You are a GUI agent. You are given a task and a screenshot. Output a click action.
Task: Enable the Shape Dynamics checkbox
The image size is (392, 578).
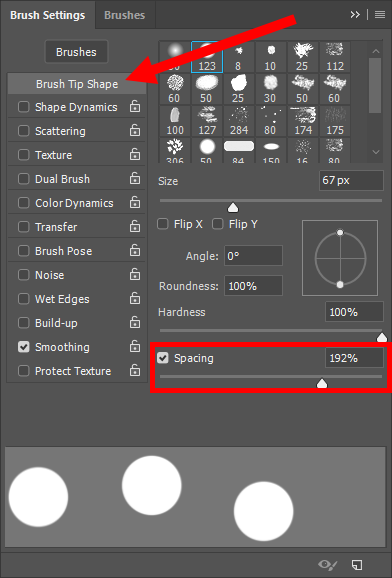pyautogui.click(x=24, y=107)
